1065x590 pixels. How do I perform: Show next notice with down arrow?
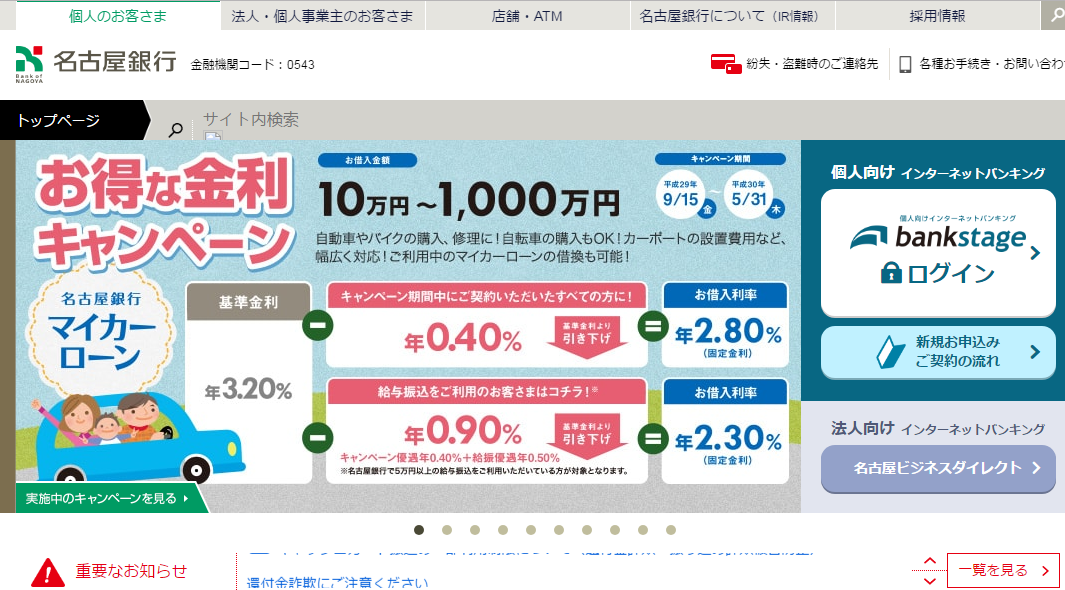point(930,581)
